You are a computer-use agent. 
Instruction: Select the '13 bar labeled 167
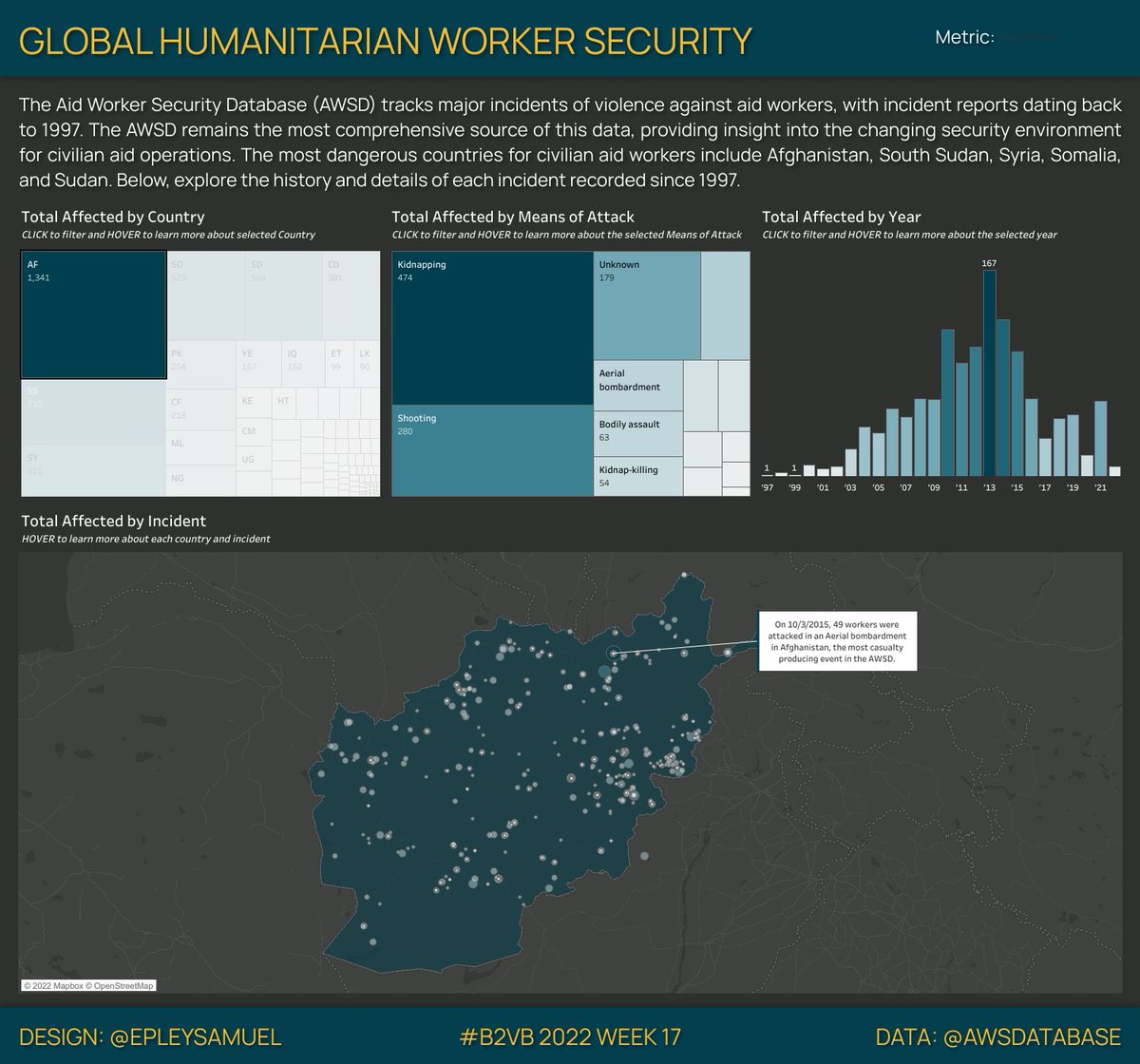[x=990, y=373]
